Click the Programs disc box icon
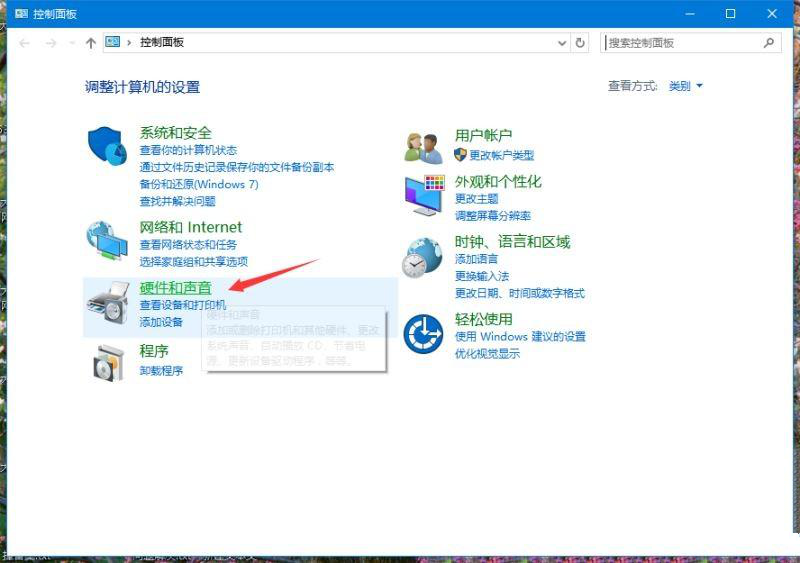This screenshot has width=800, height=563. pyautogui.click(x=107, y=361)
